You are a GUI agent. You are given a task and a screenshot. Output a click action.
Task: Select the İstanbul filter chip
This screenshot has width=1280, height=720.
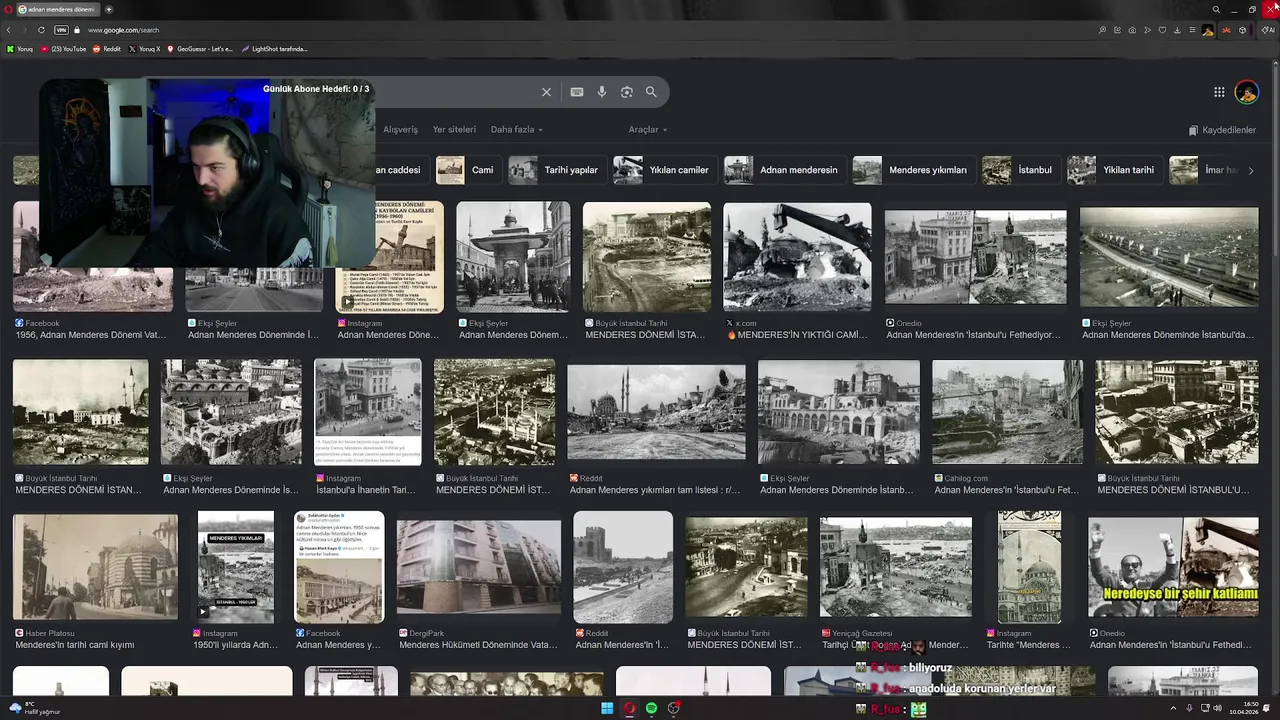pos(1019,170)
